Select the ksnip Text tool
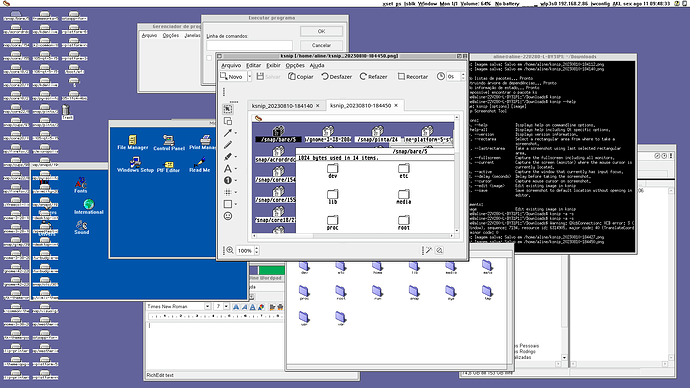 (228, 168)
